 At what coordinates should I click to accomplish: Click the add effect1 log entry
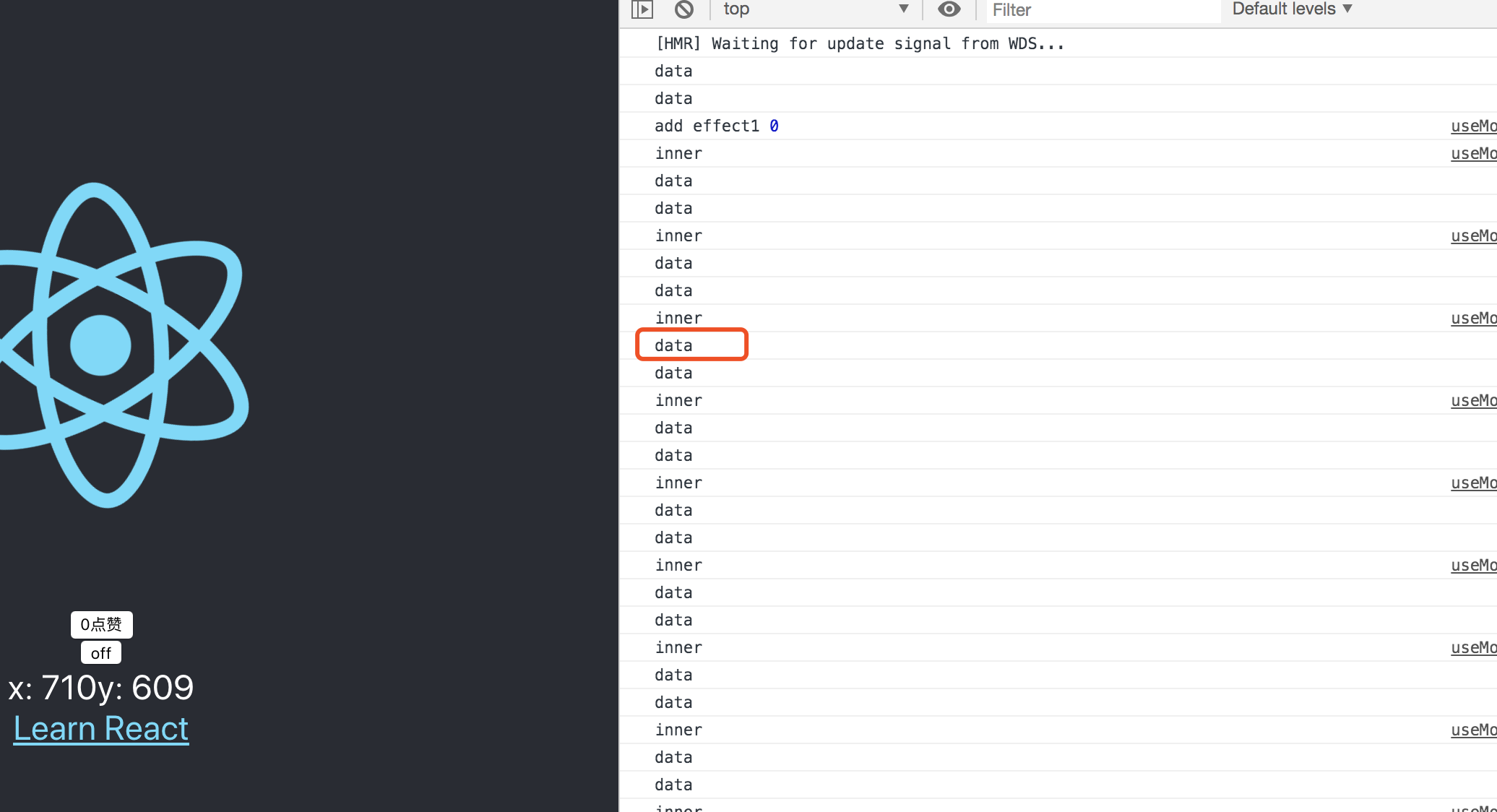pos(707,126)
